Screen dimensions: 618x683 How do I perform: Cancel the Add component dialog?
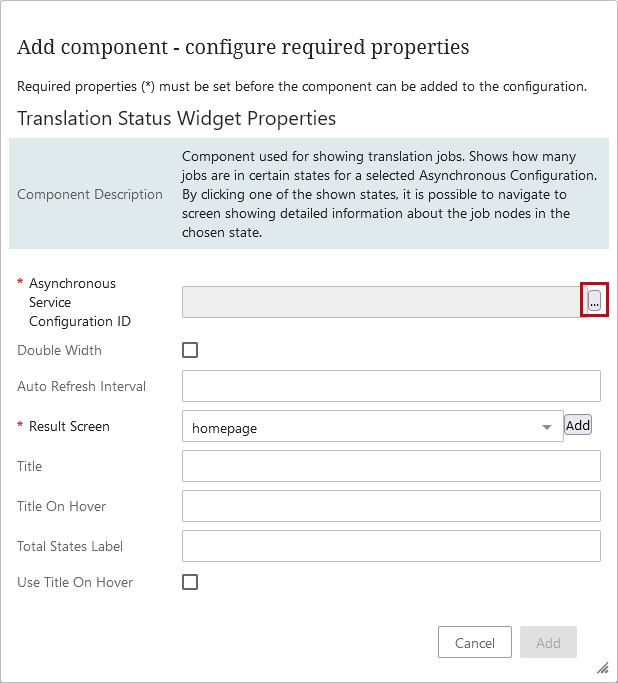pyautogui.click(x=475, y=643)
